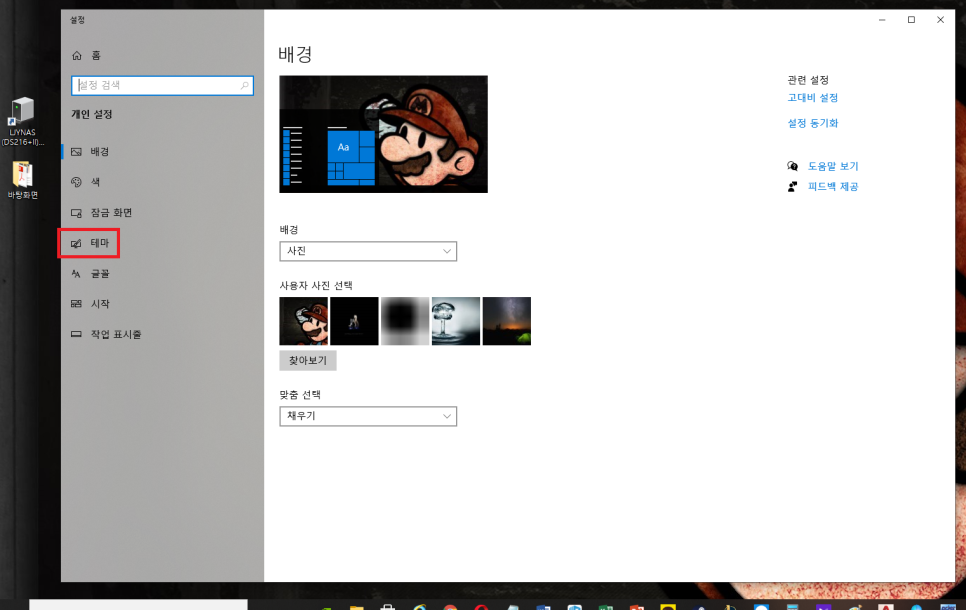
Task: Click the magnifier icon in 설정 검색 box
Action: click(x=245, y=85)
